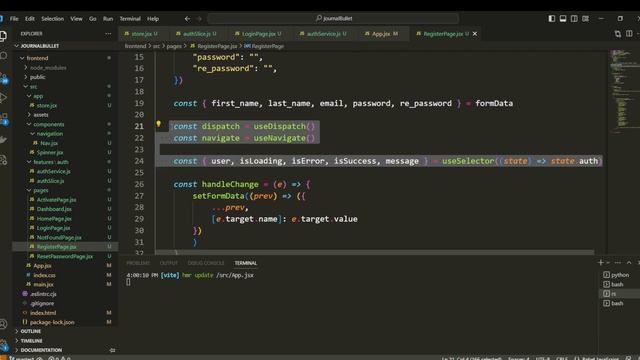
Task: Switch to the LoginPage.jsx editor tab
Action: tap(258, 34)
